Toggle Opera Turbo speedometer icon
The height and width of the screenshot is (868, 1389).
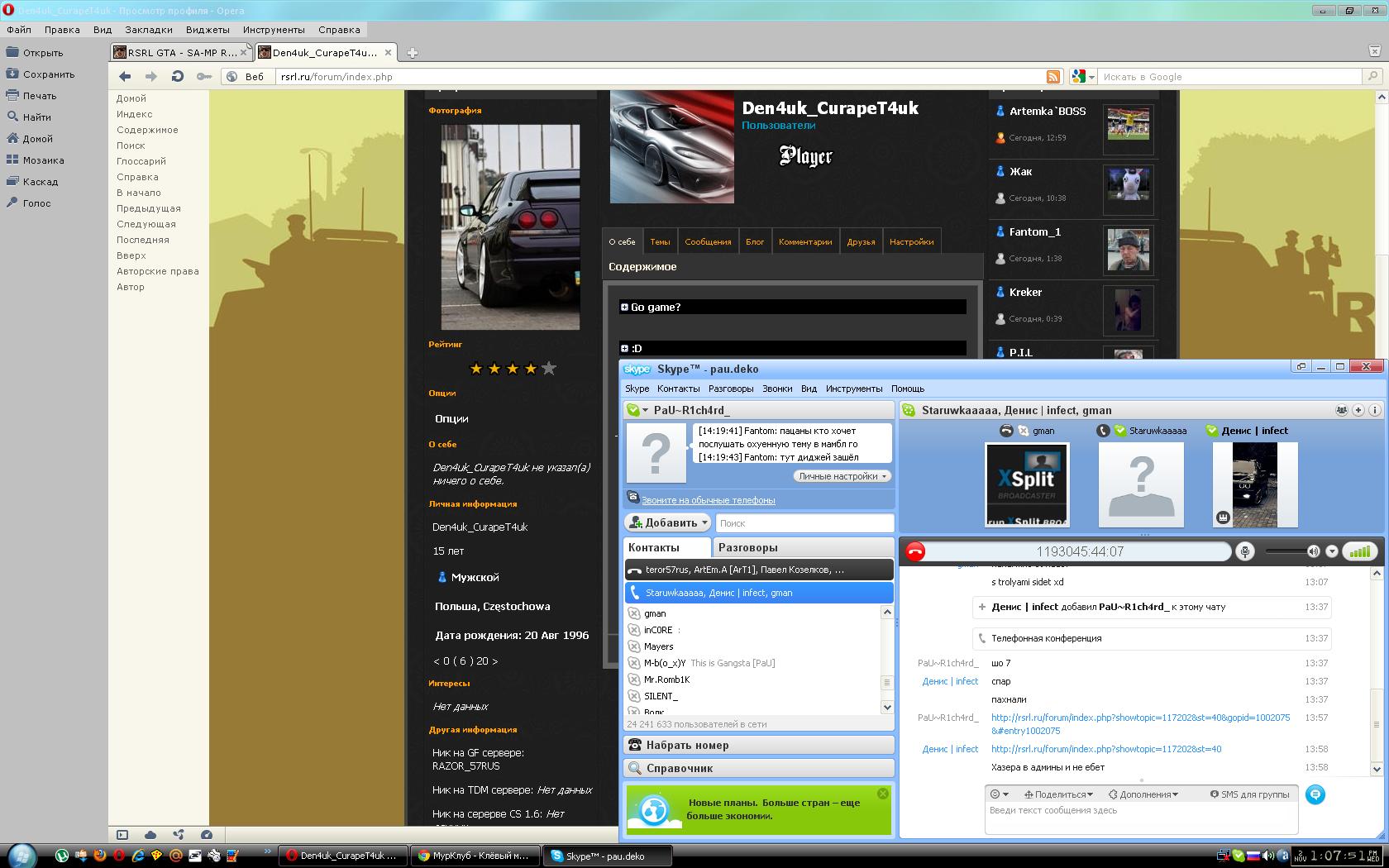tap(207, 835)
